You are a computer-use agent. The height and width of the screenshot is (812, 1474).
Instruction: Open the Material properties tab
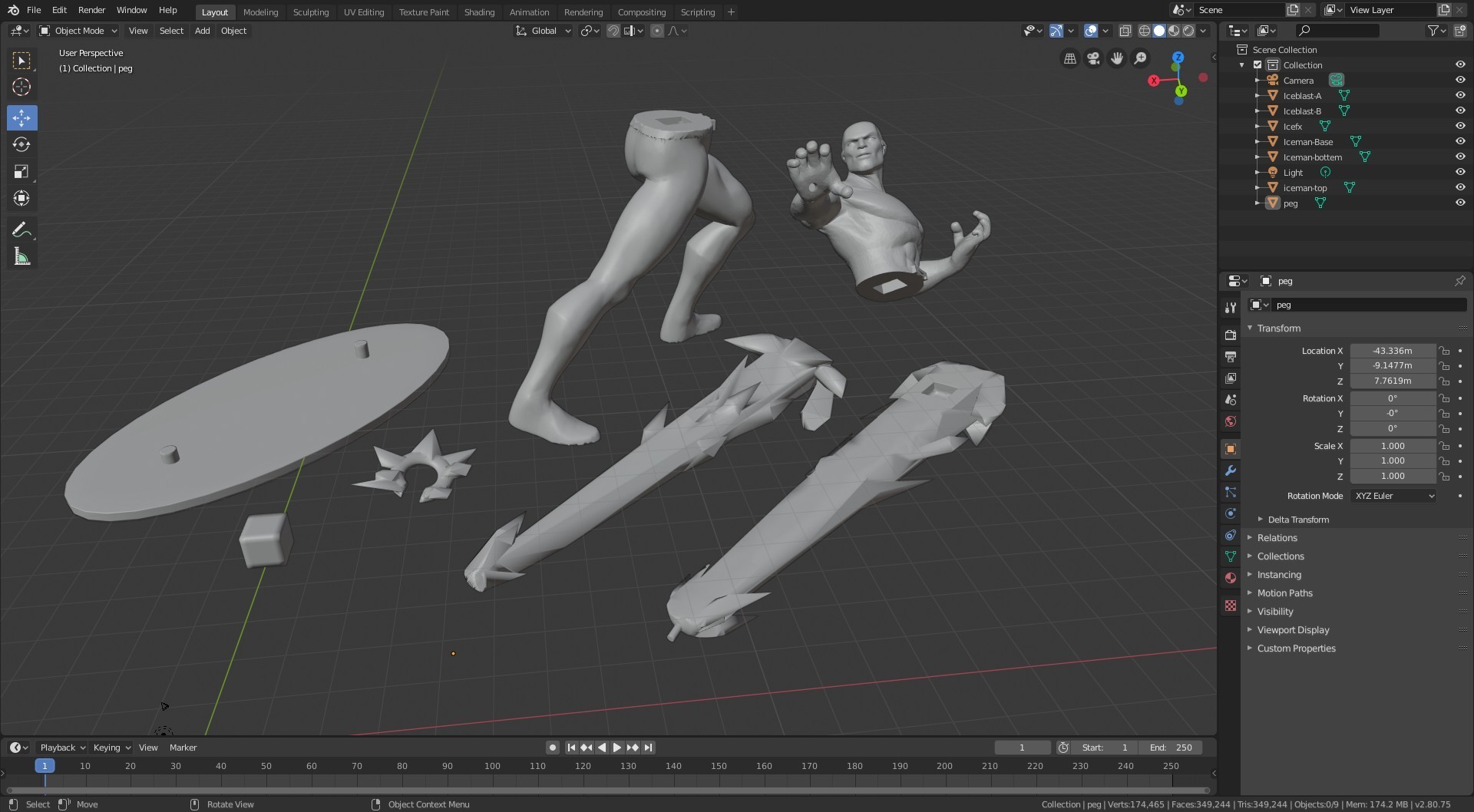[x=1231, y=578]
